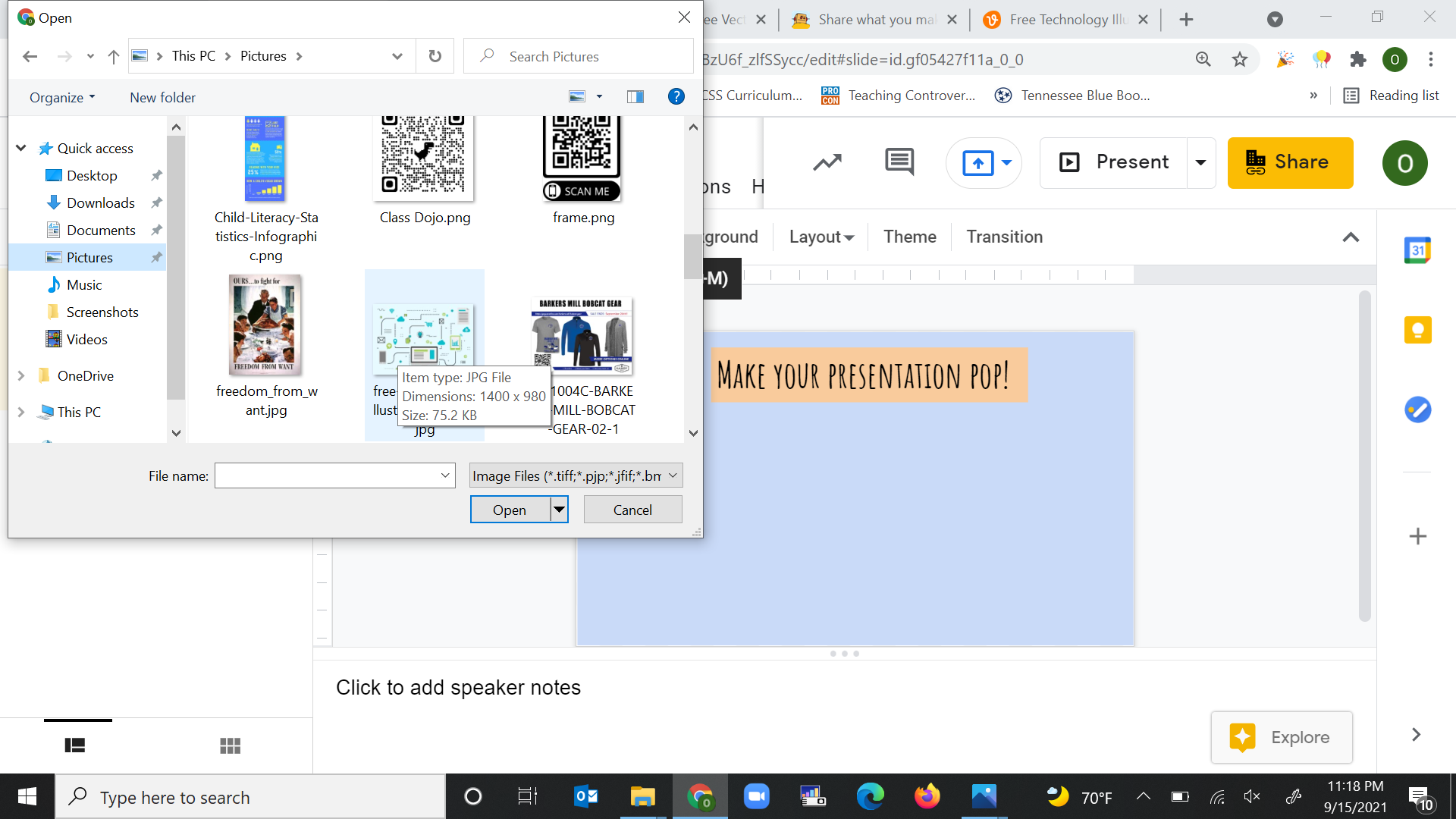Image resolution: width=1456 pixels, height=819 pixels.
Task: Switch to the Free Technology browser tab
Action: pyautogui.click(x=1062, y=19)
